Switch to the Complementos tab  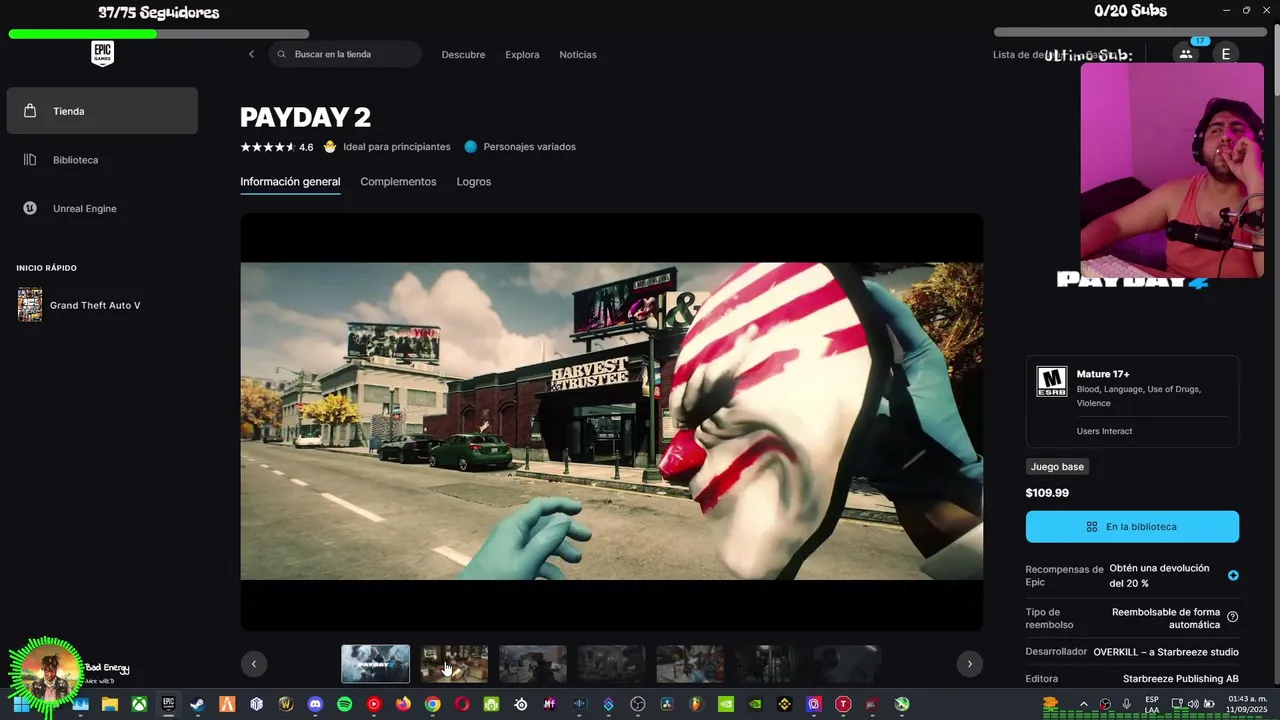[x=398, y=182]
